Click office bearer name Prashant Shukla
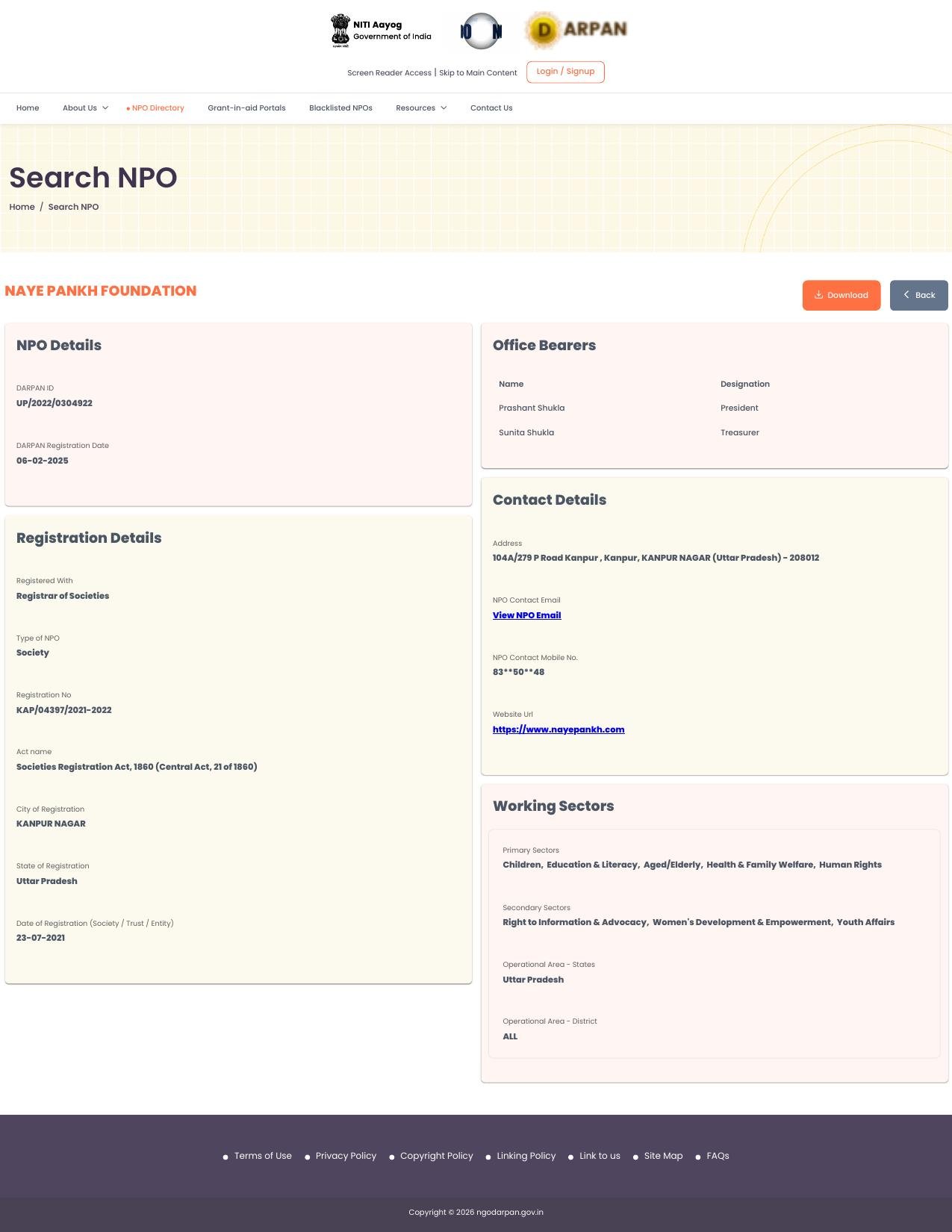Viewport: 952px width, 1232px height. pyautogui.click(x=532, y=408)
